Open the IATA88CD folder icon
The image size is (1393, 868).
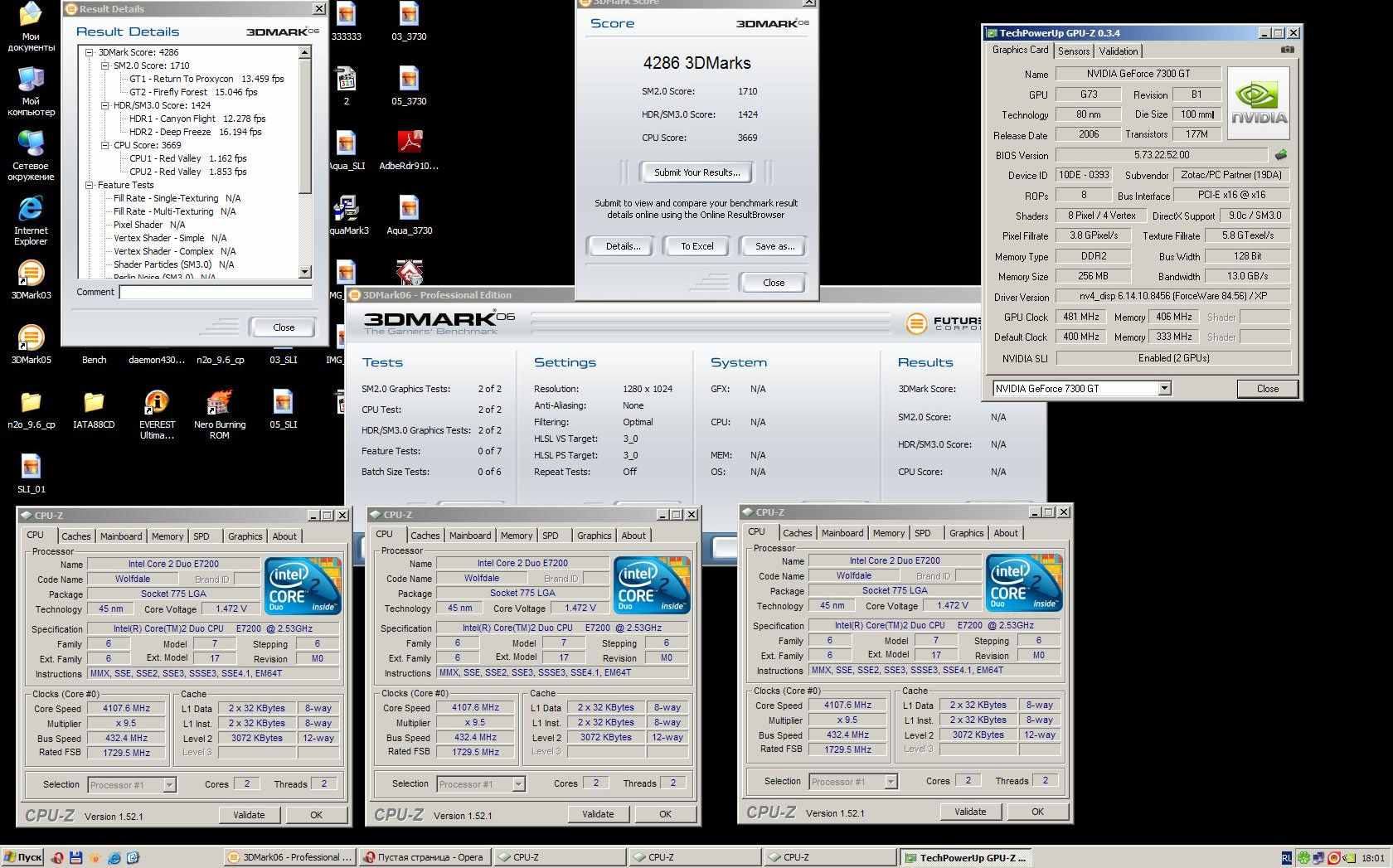tap(94, 404)
